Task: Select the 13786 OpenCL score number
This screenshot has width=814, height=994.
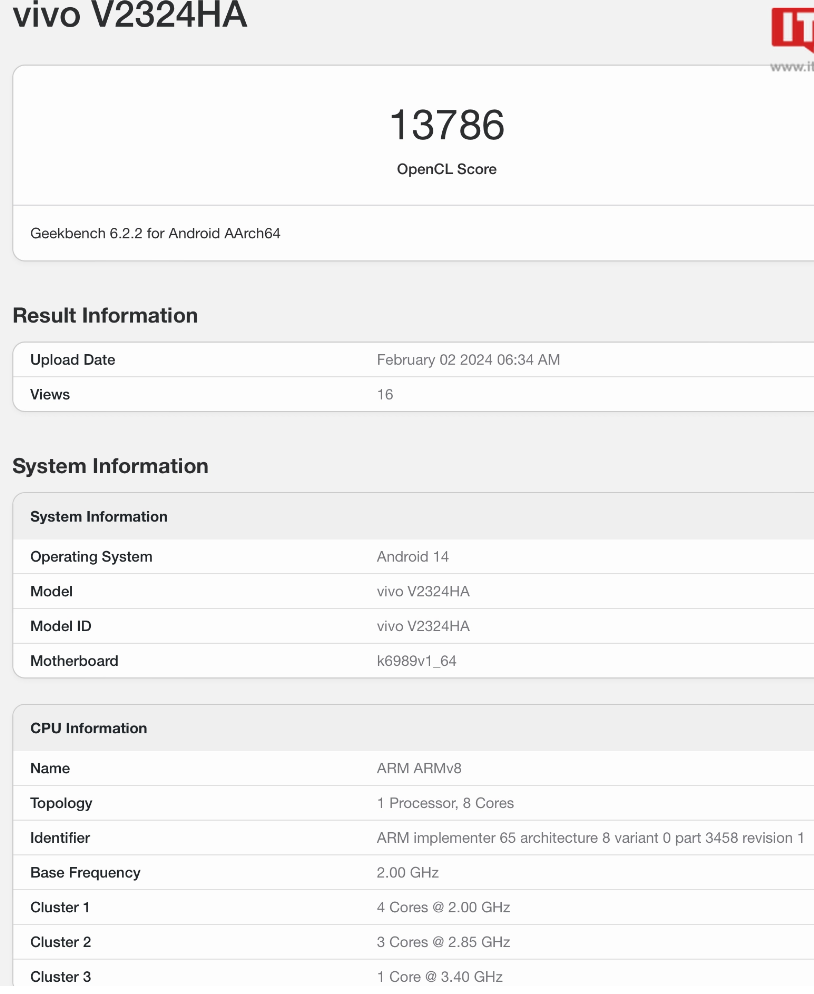Action: (447, 125)
